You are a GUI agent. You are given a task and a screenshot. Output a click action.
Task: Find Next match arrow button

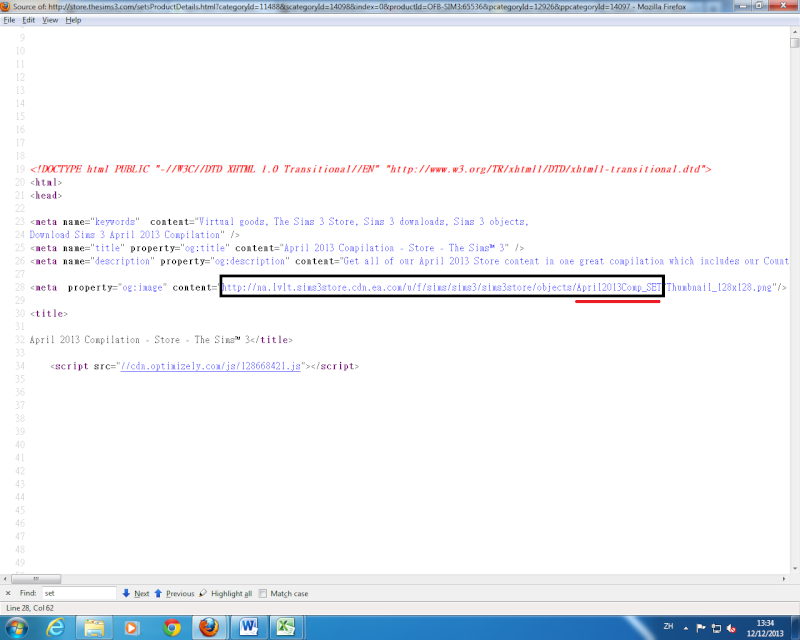click(136, 593)
